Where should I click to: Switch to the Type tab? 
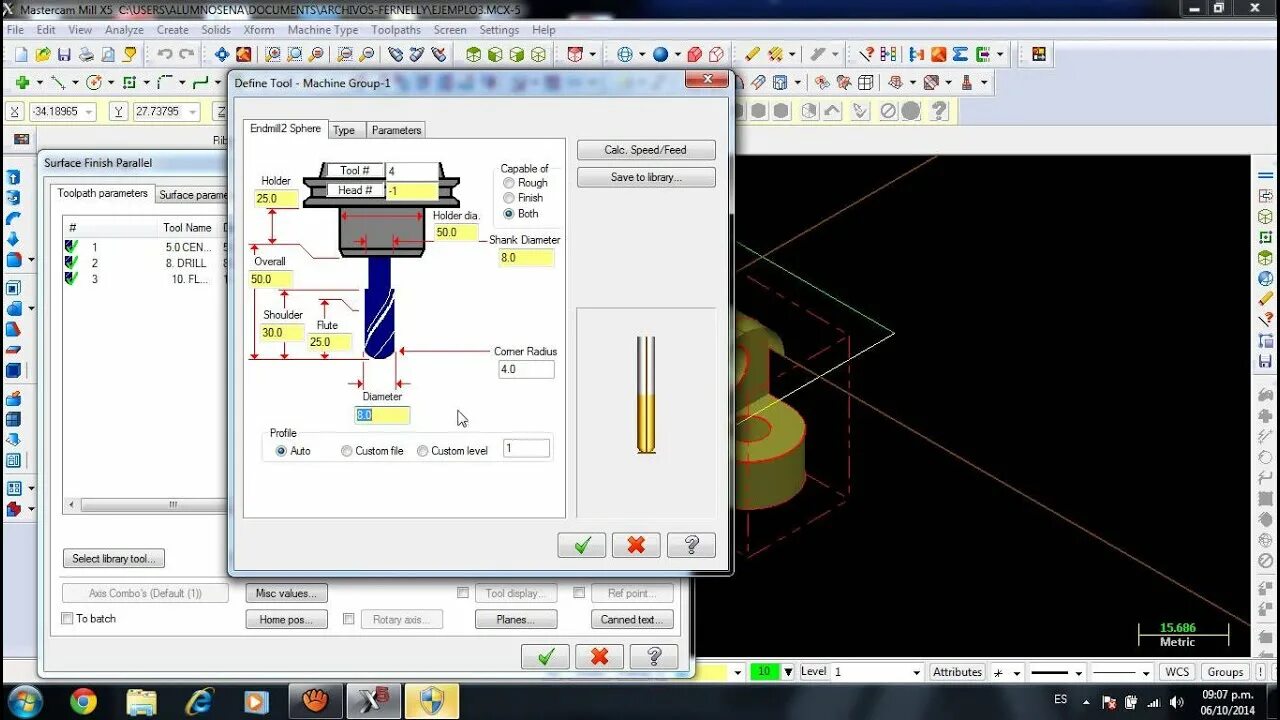[x=344, y=130]
